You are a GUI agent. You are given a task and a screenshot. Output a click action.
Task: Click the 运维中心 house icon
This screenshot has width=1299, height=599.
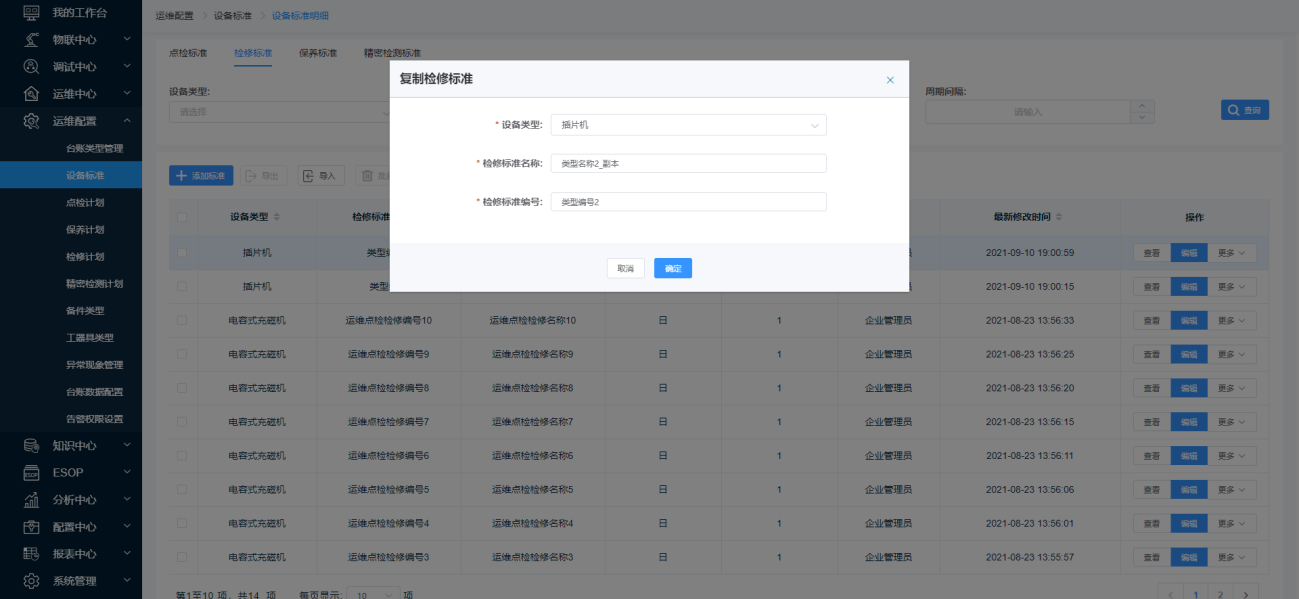click(31, 93)
